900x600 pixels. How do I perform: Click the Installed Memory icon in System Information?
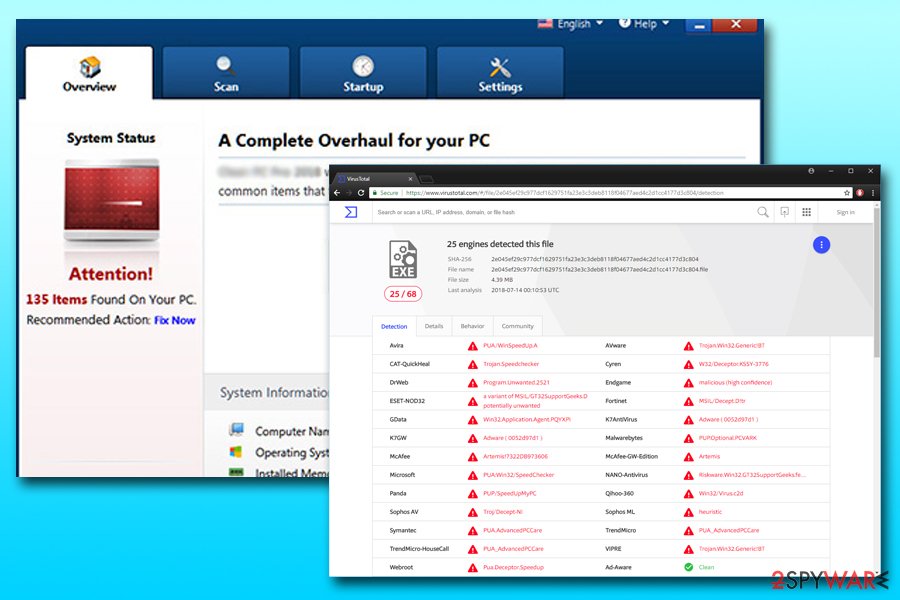pyautogui.click(x=236, y=472)
